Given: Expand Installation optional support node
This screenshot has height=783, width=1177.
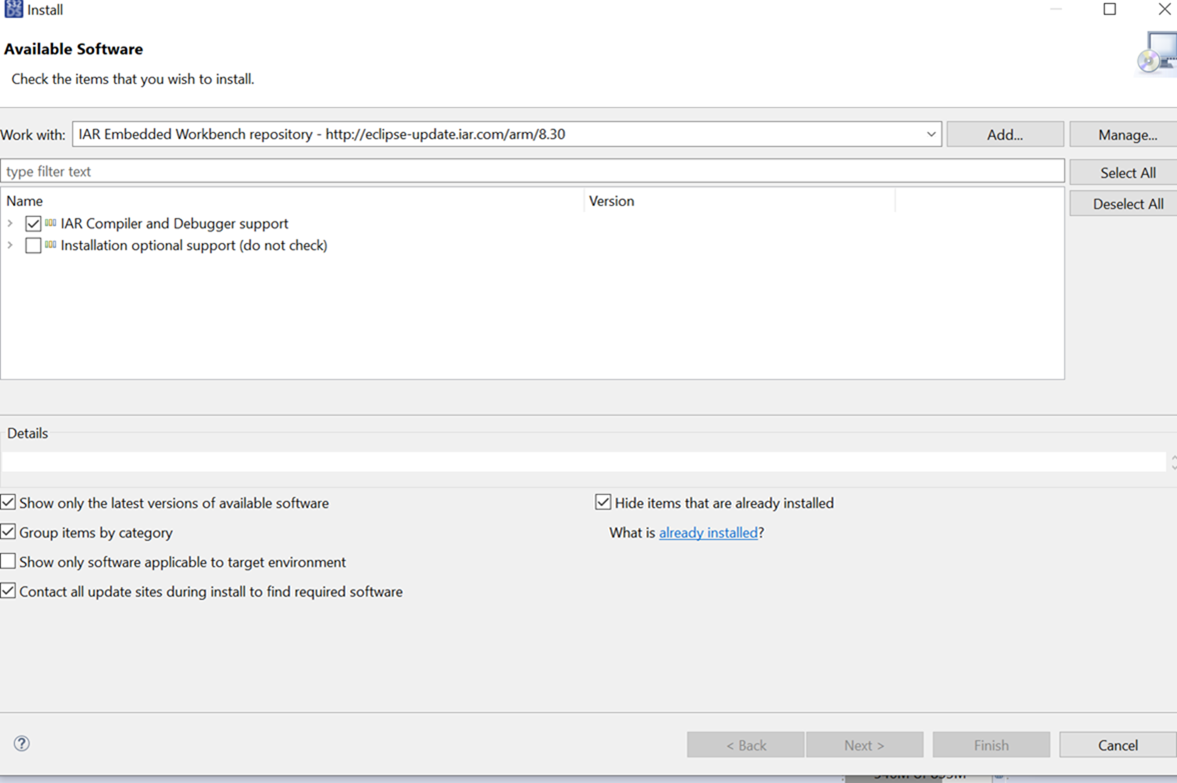Looking at the screenshot, I should [10, 245].
